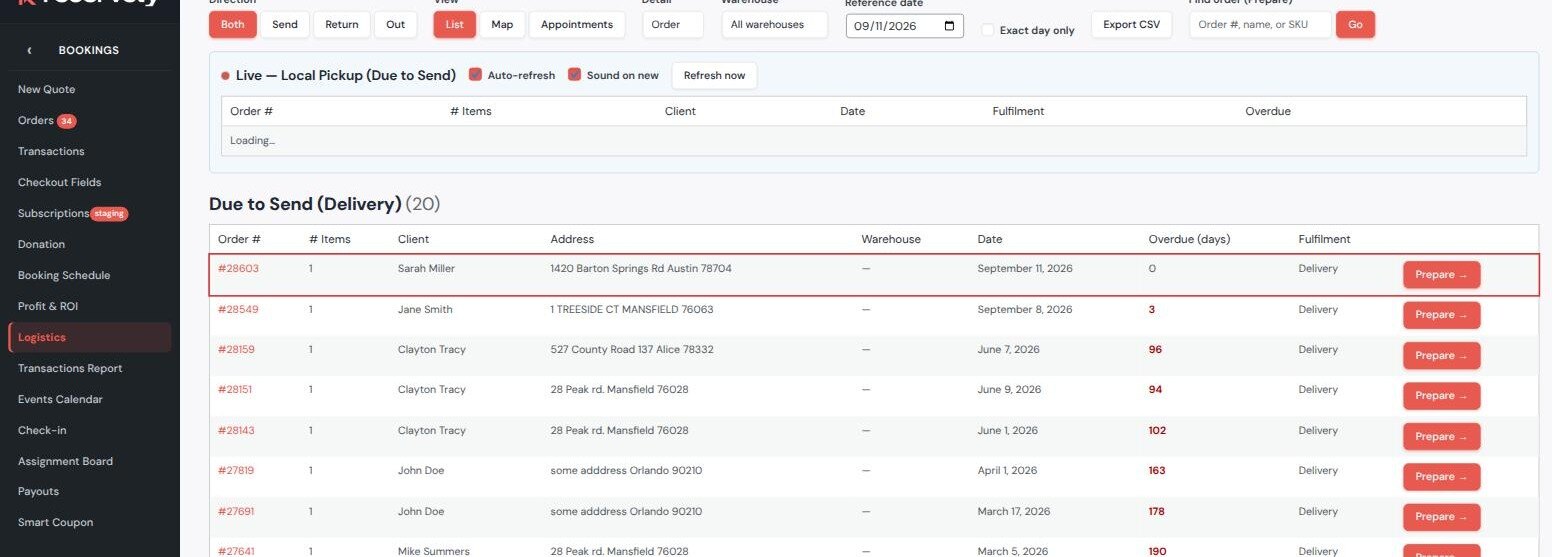This screenshot has width=1552, height=557.
Task: Prepare order #27819 dated April 1
Action: [1441, 477]
